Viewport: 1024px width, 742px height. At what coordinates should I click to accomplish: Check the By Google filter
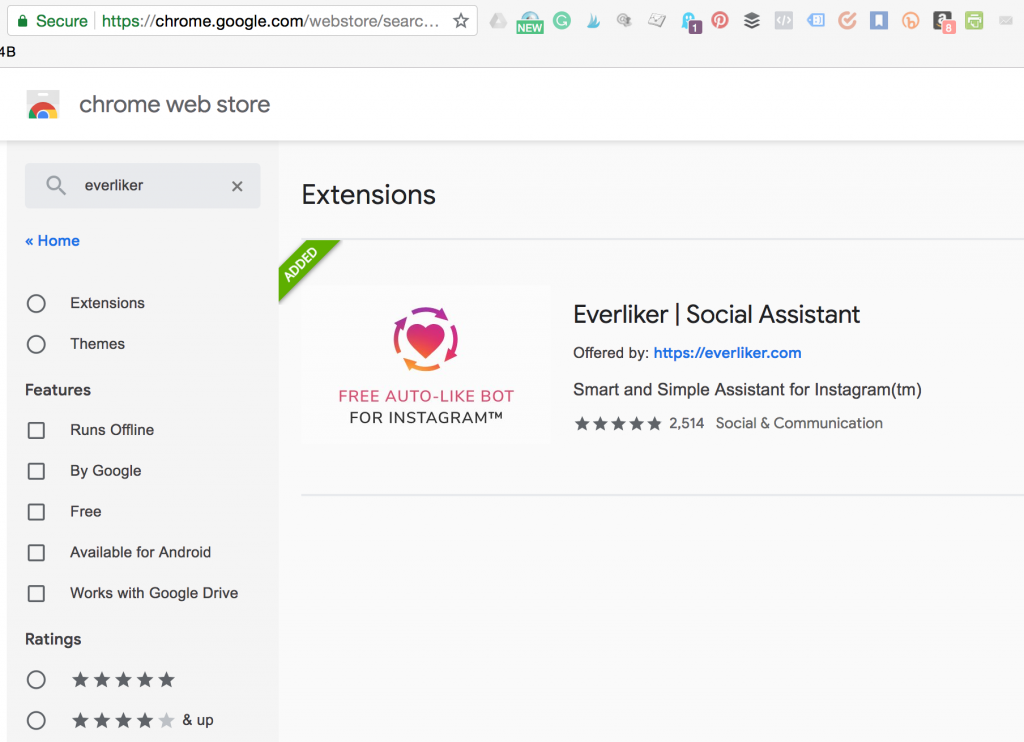(x=37, y=472)
